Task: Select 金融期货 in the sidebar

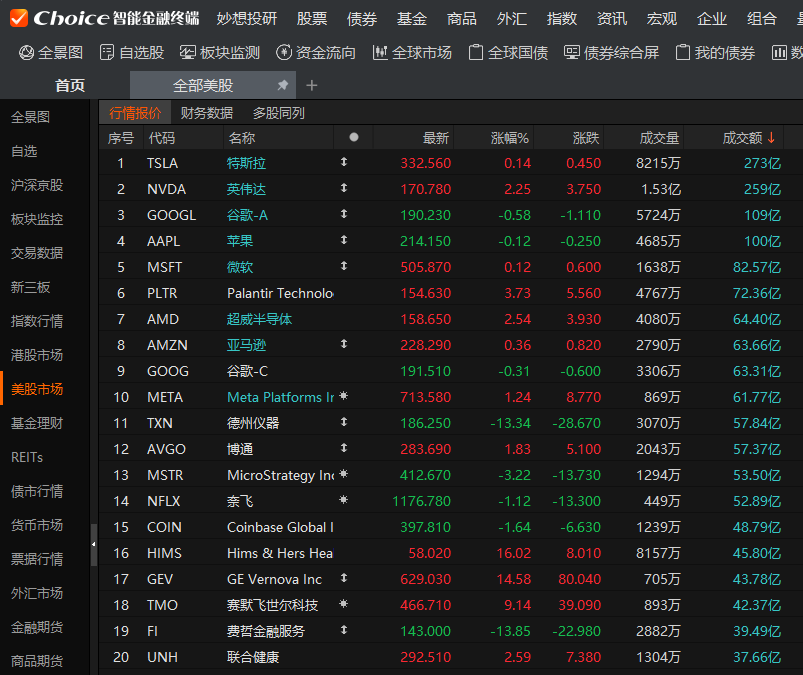Action: click(x=37, y=627)
